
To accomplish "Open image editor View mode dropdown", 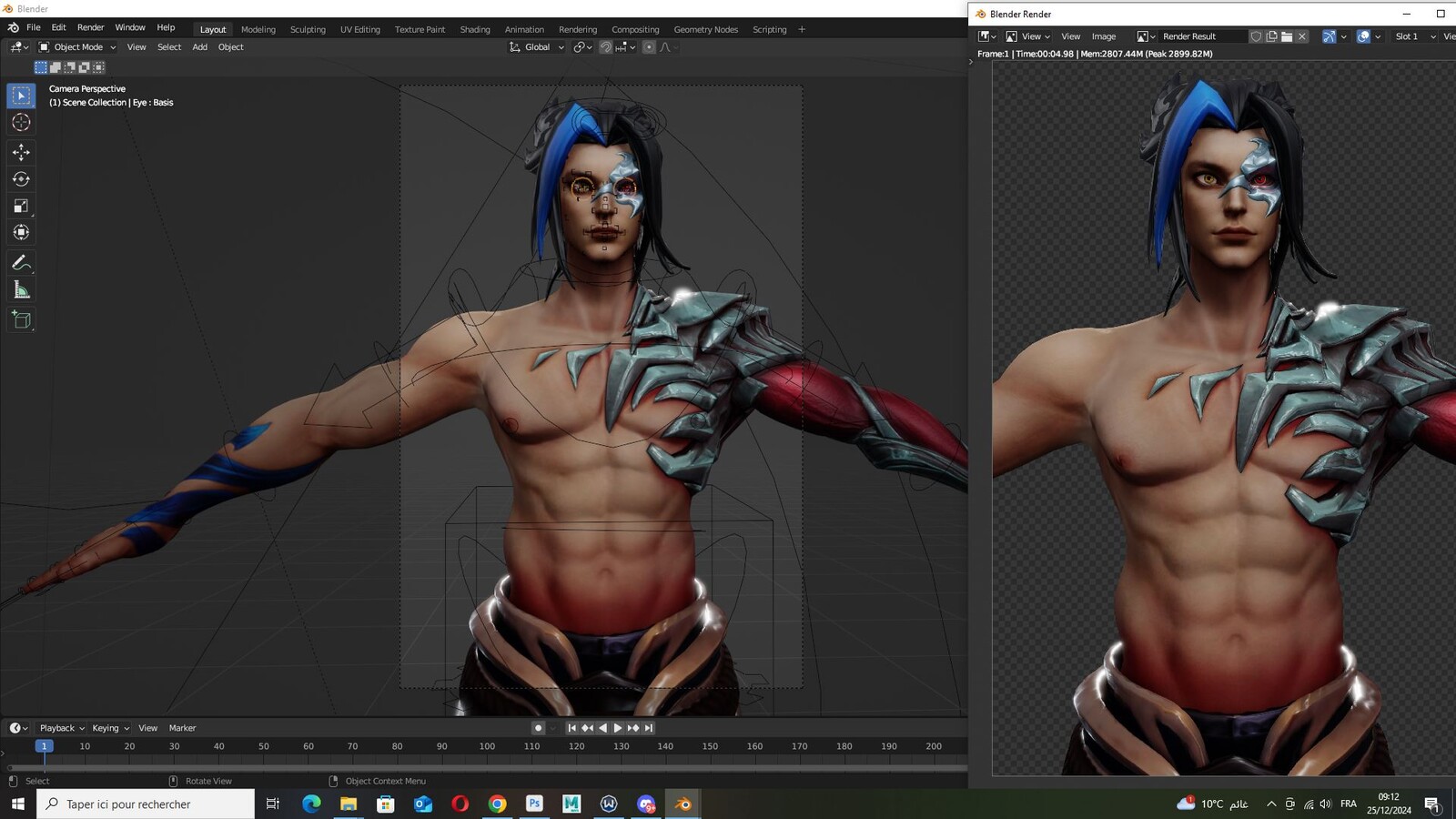I will (1028, 36).
